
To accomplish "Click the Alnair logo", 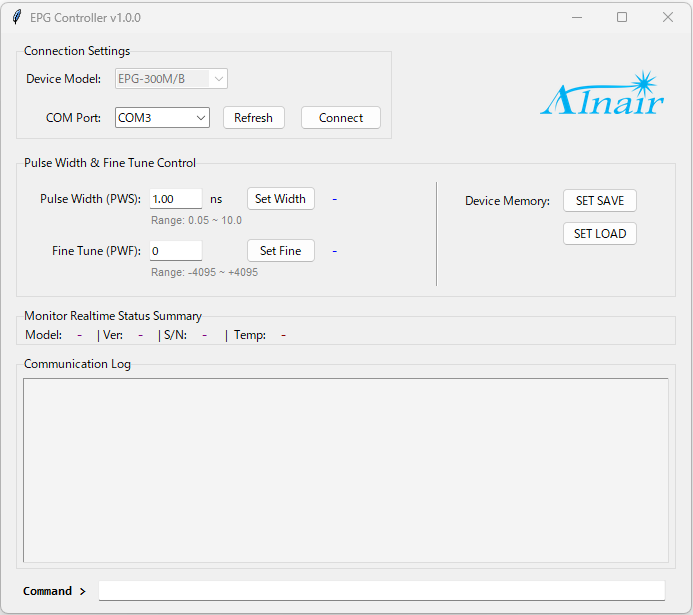I will [x=602, y=93].
